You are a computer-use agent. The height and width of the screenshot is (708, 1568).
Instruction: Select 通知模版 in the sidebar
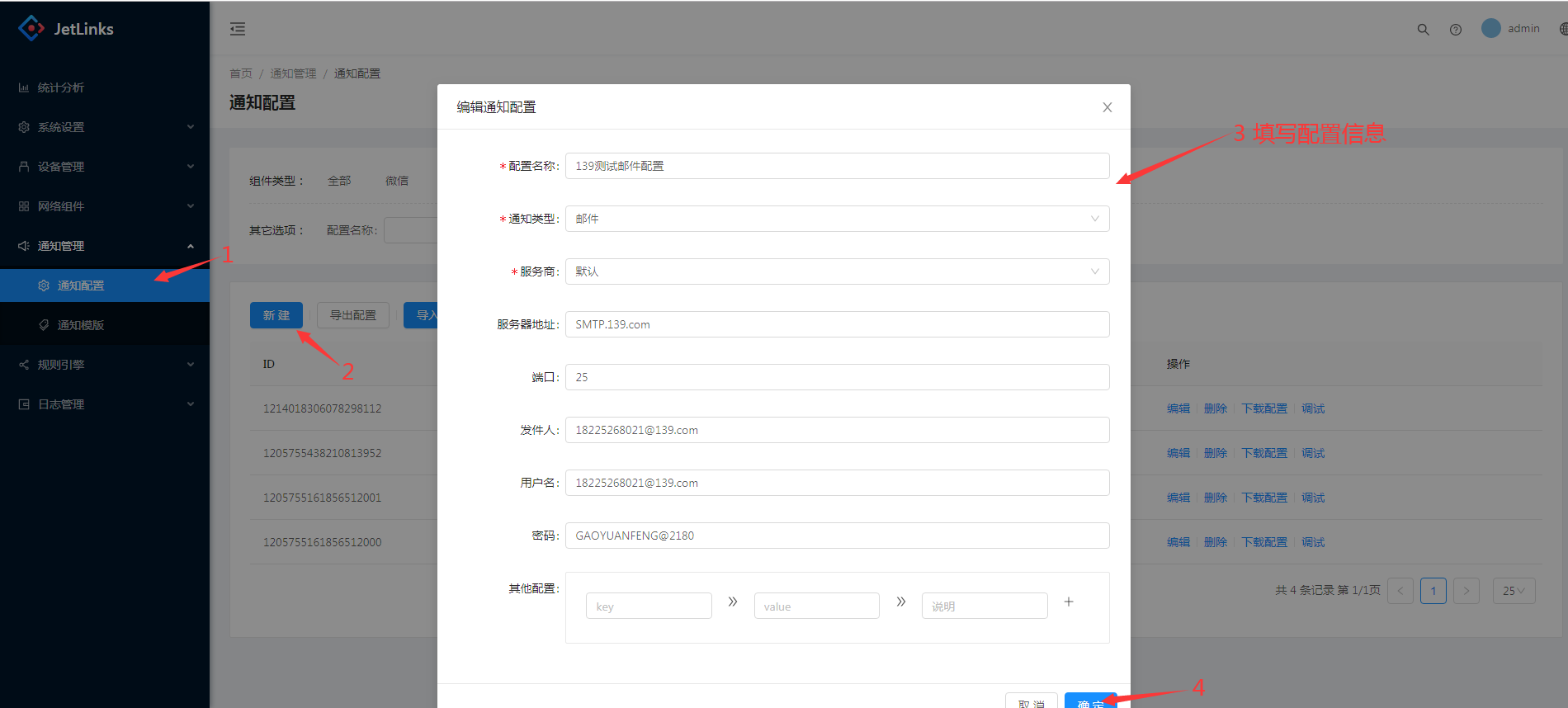pos(80,325)
